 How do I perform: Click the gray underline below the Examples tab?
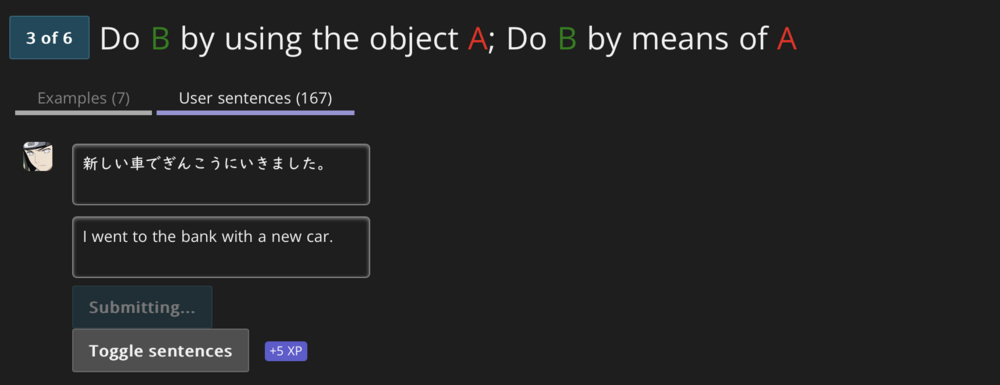tap(84, 113)
